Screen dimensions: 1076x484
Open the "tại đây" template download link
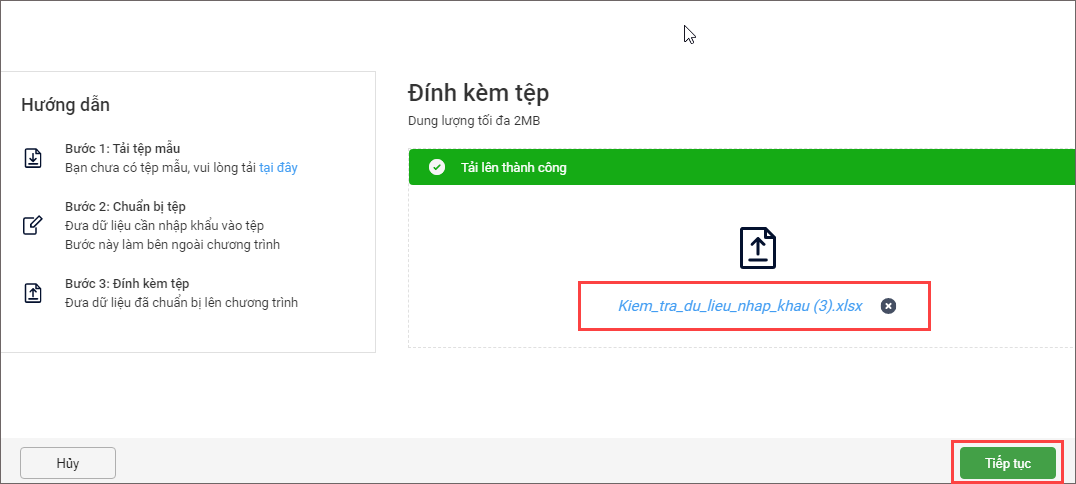point(278,168)
